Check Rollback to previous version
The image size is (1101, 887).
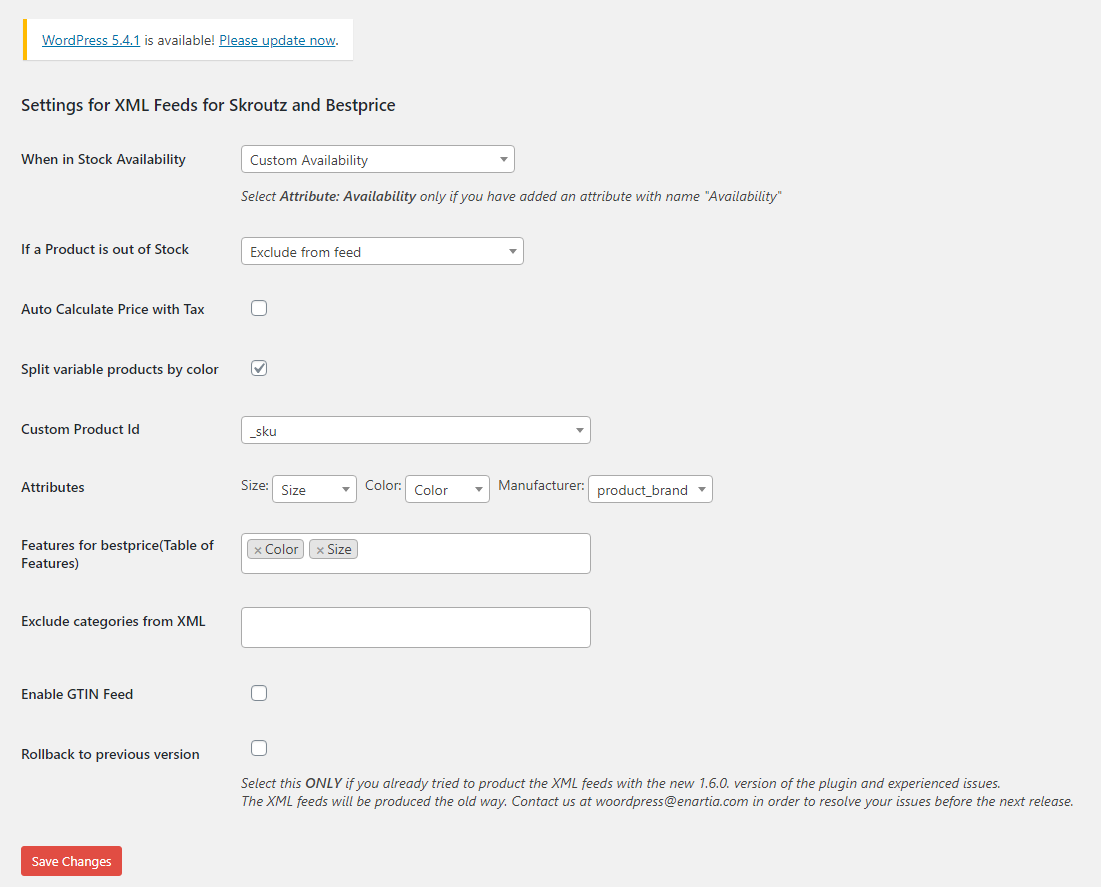259,748
